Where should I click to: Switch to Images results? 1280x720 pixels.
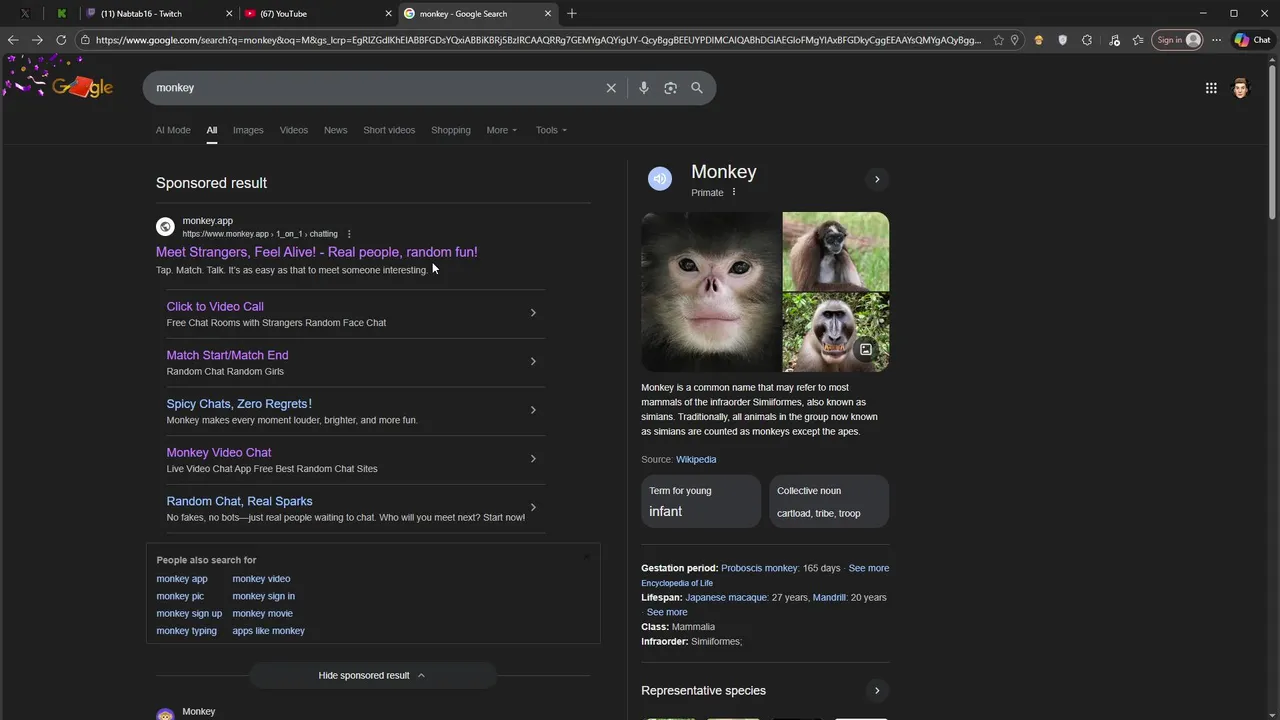(248, 130)
